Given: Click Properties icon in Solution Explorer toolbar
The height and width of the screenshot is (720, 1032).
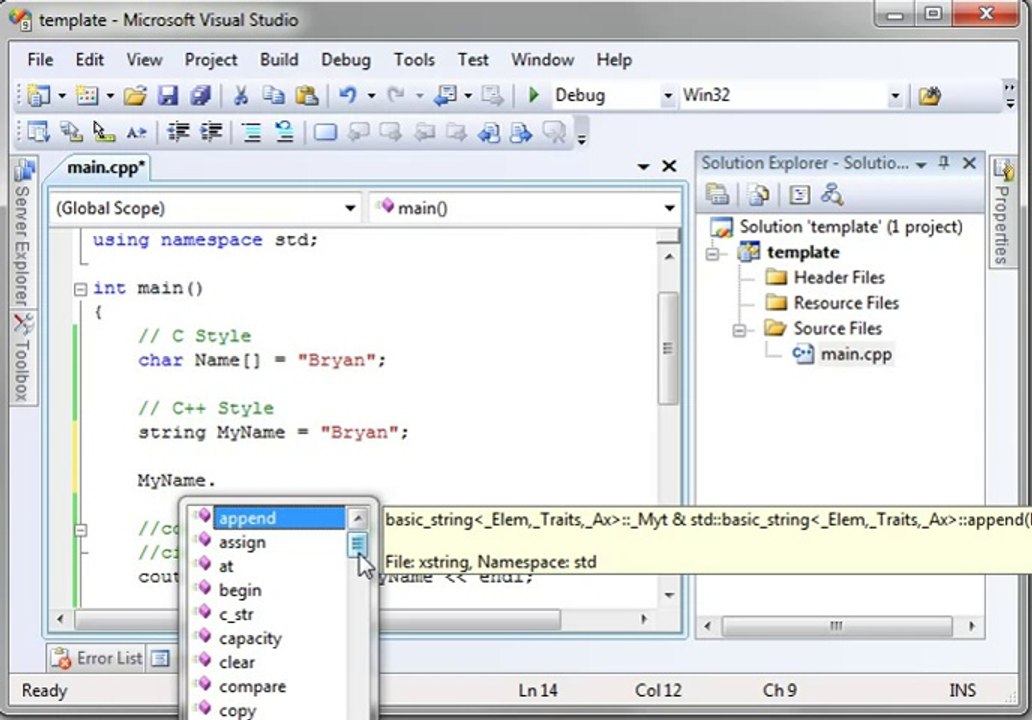Looking at the screenshot, I should [717, 195].
